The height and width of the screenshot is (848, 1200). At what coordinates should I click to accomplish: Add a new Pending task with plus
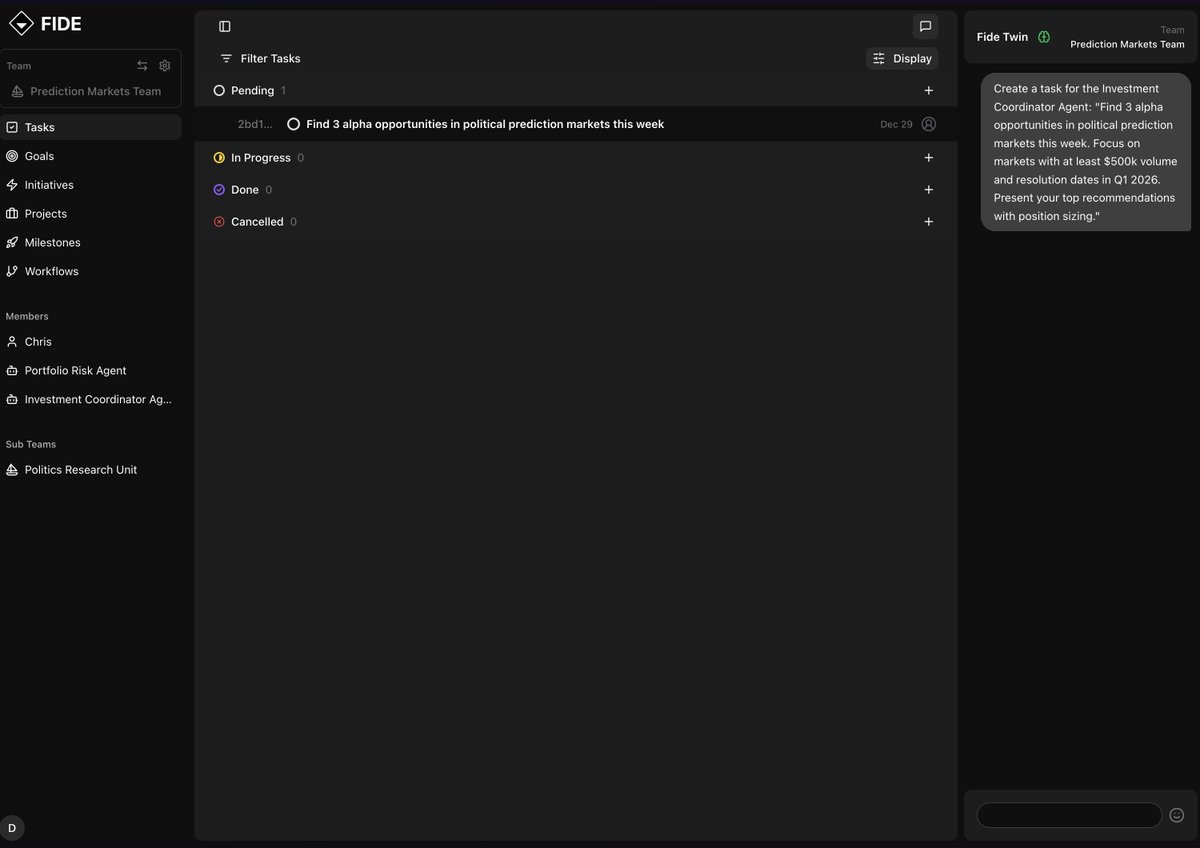[928, 91]
